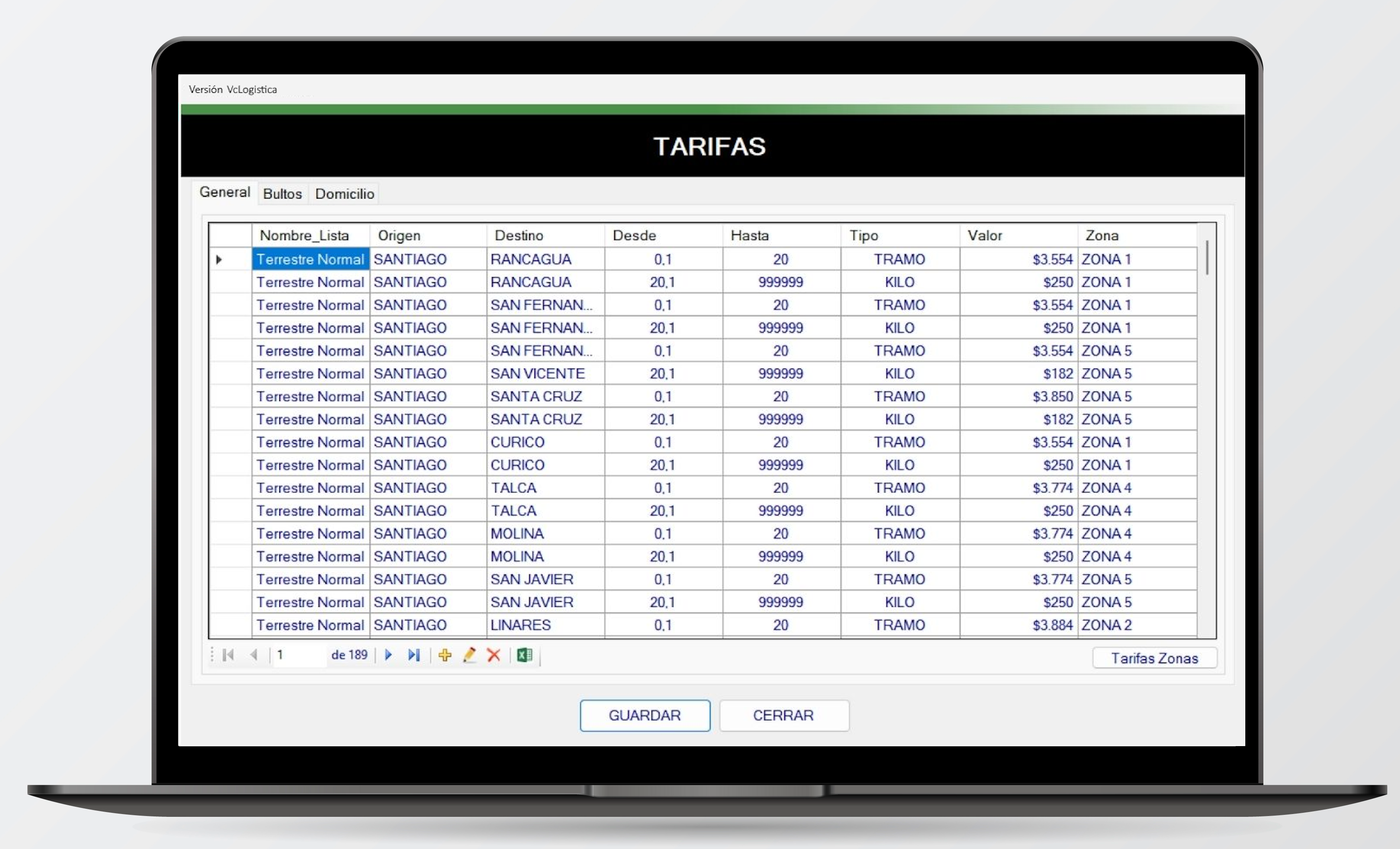Click $182 value in SAN VICENTE row

point(1019,374)
